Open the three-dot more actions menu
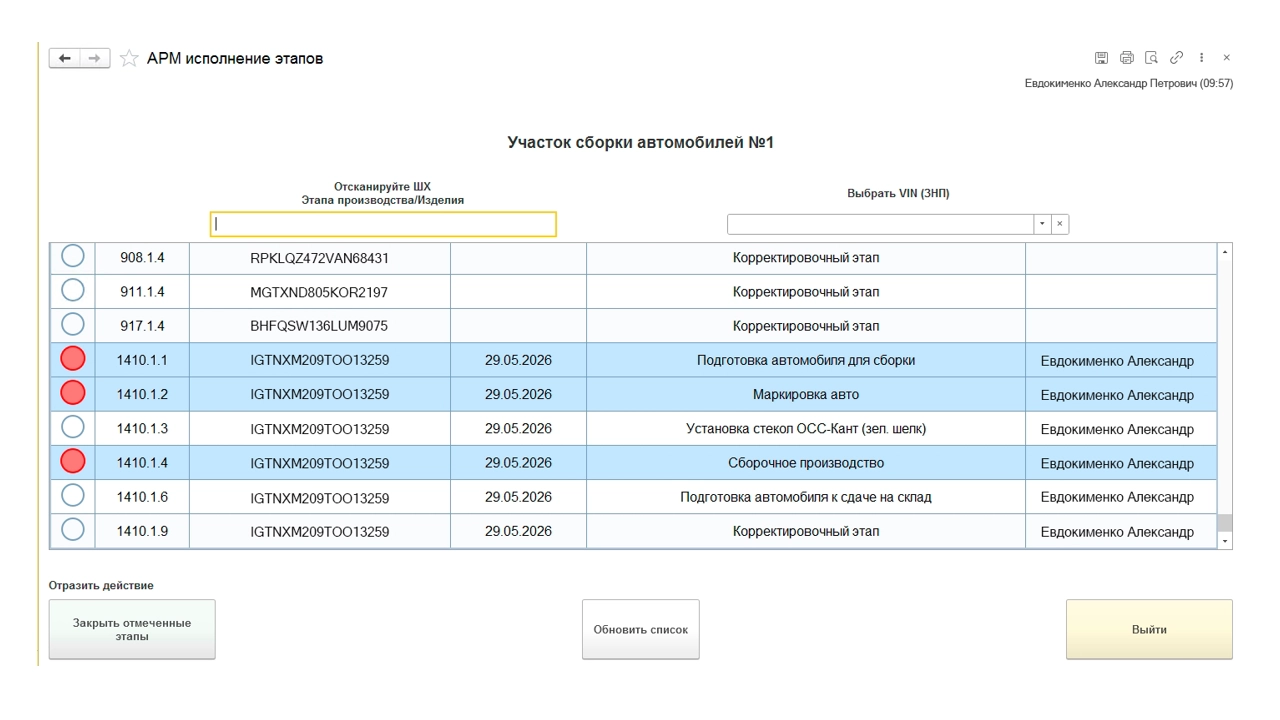Screen dimensions: 1280x720 pos(1202,58)
